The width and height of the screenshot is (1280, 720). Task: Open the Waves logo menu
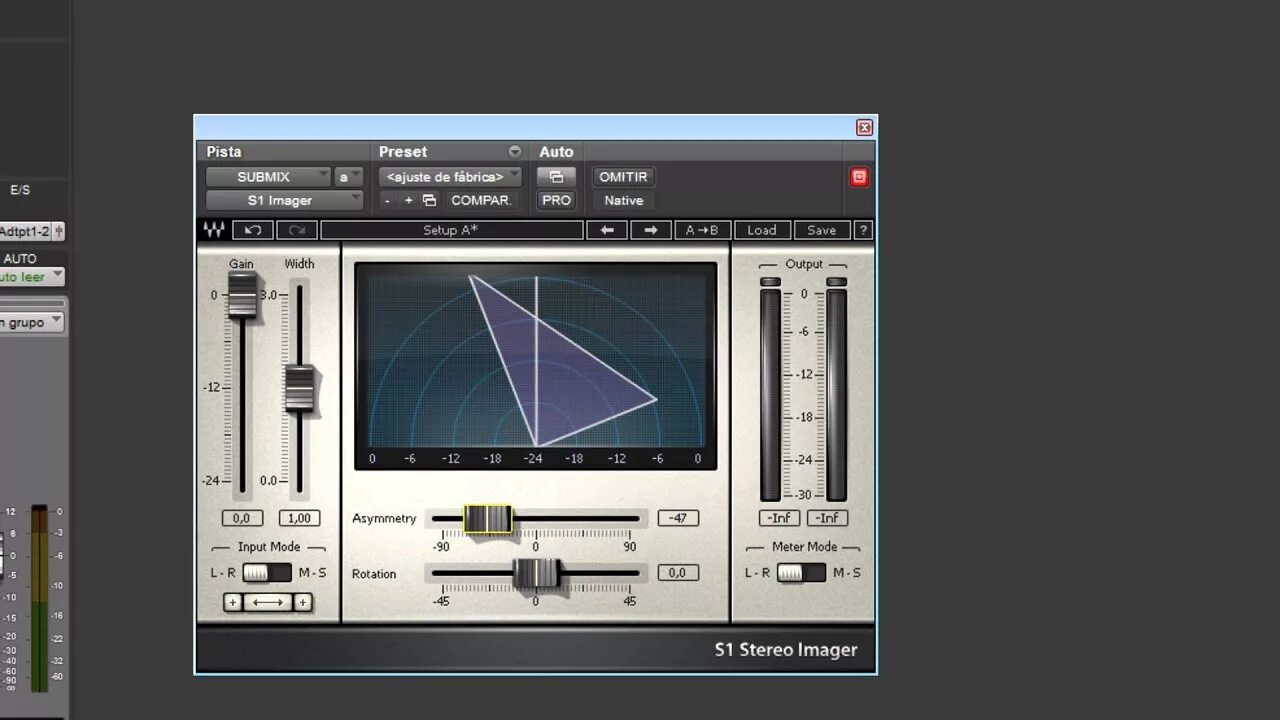(x=214, y=230)
